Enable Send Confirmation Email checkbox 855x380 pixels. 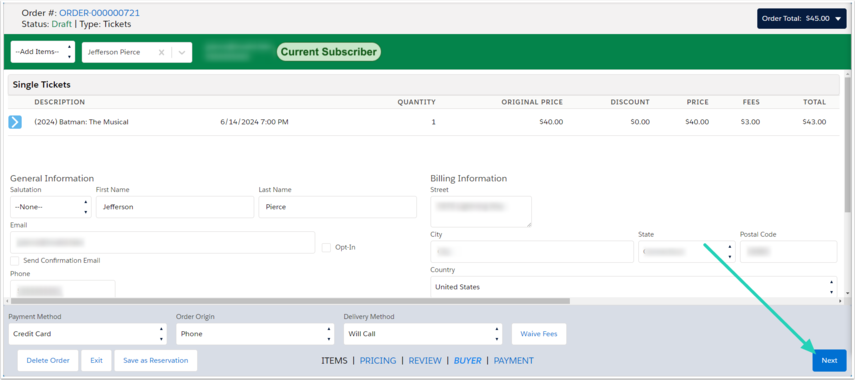click(x=15, y=261)
